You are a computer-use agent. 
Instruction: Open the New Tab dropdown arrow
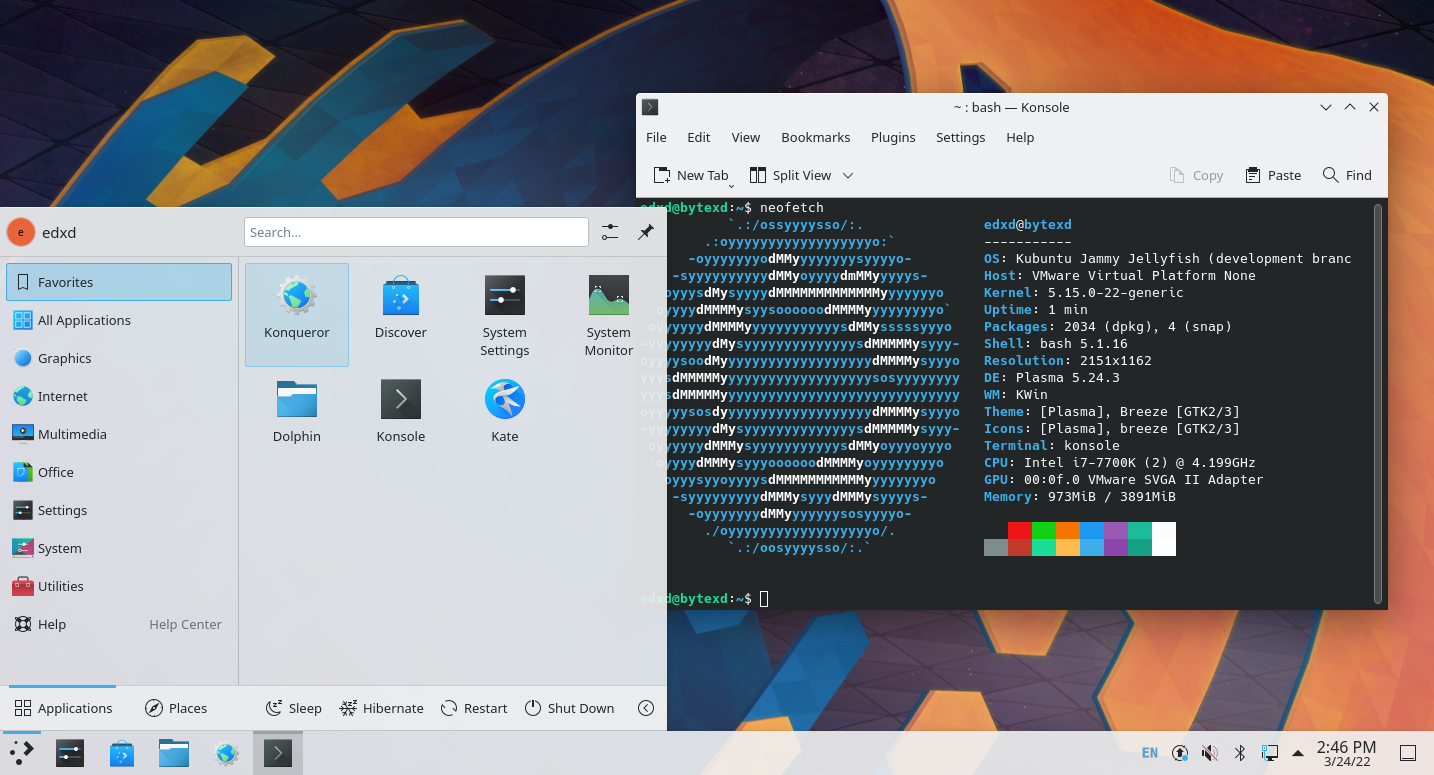coord(731,184)
